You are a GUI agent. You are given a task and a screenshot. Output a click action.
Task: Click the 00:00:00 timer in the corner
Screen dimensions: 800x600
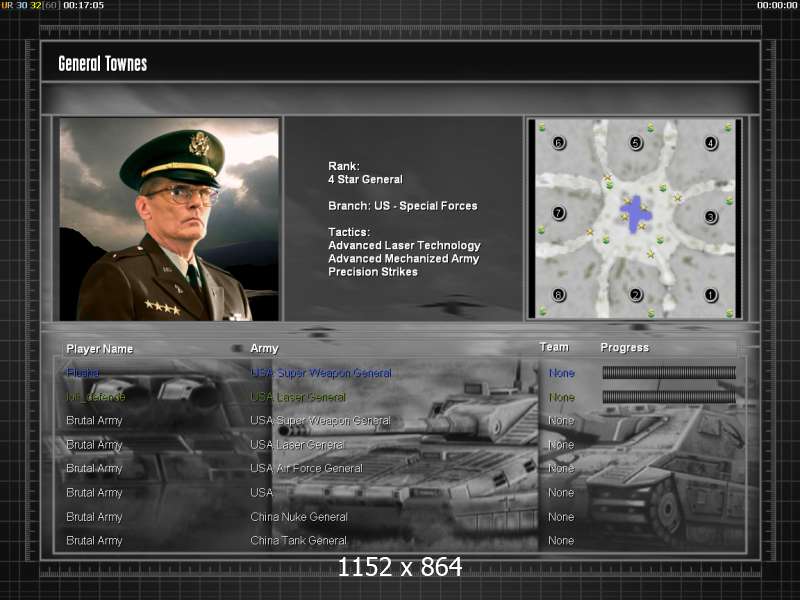pos(777,5)
